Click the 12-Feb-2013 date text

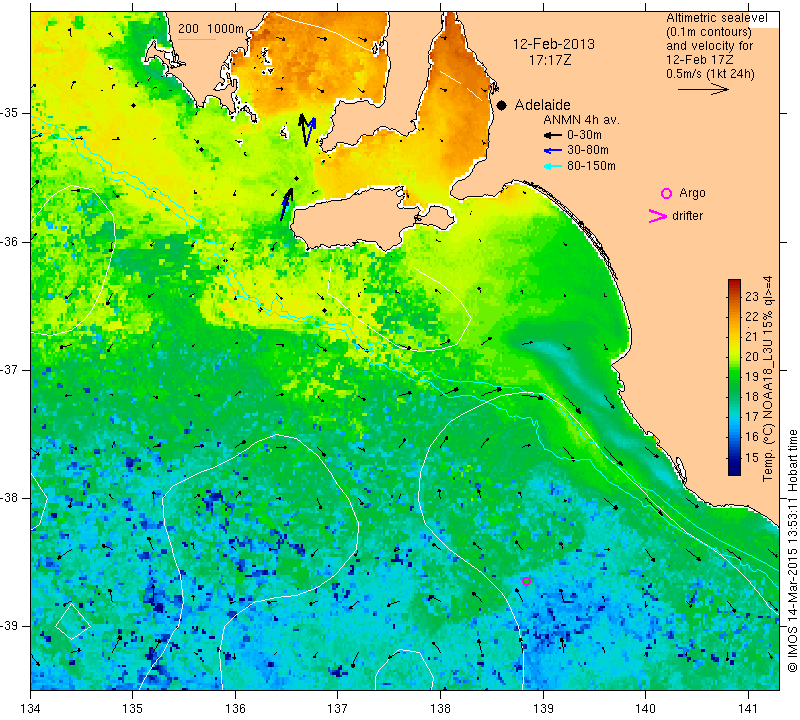coord(554,44)
